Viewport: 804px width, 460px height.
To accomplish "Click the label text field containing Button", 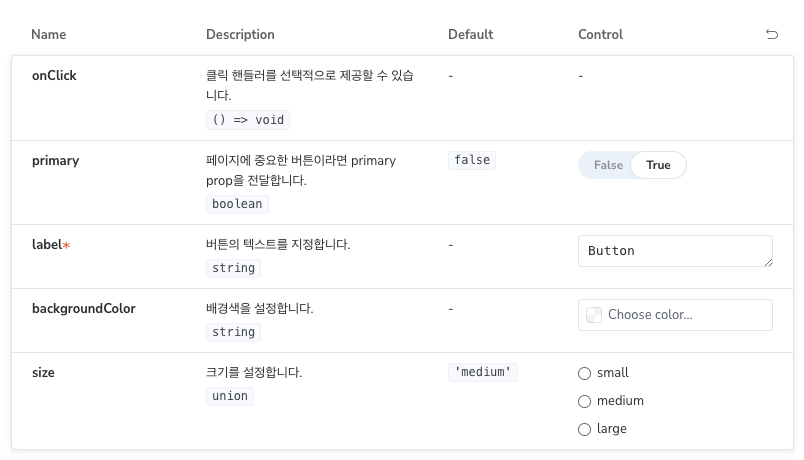I will coord(675,251).
